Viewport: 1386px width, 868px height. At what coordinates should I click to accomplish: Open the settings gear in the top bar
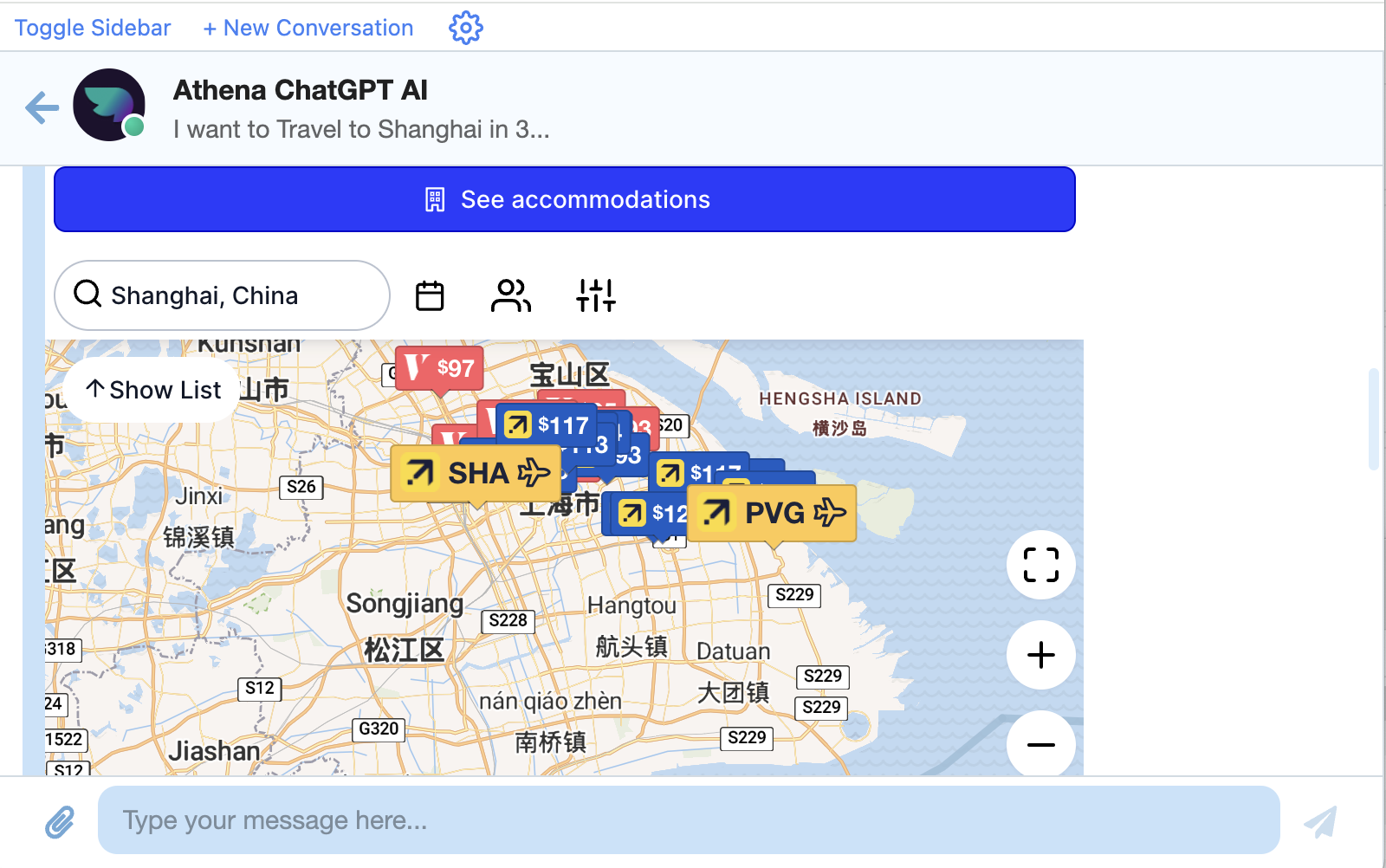coord(465,27)
